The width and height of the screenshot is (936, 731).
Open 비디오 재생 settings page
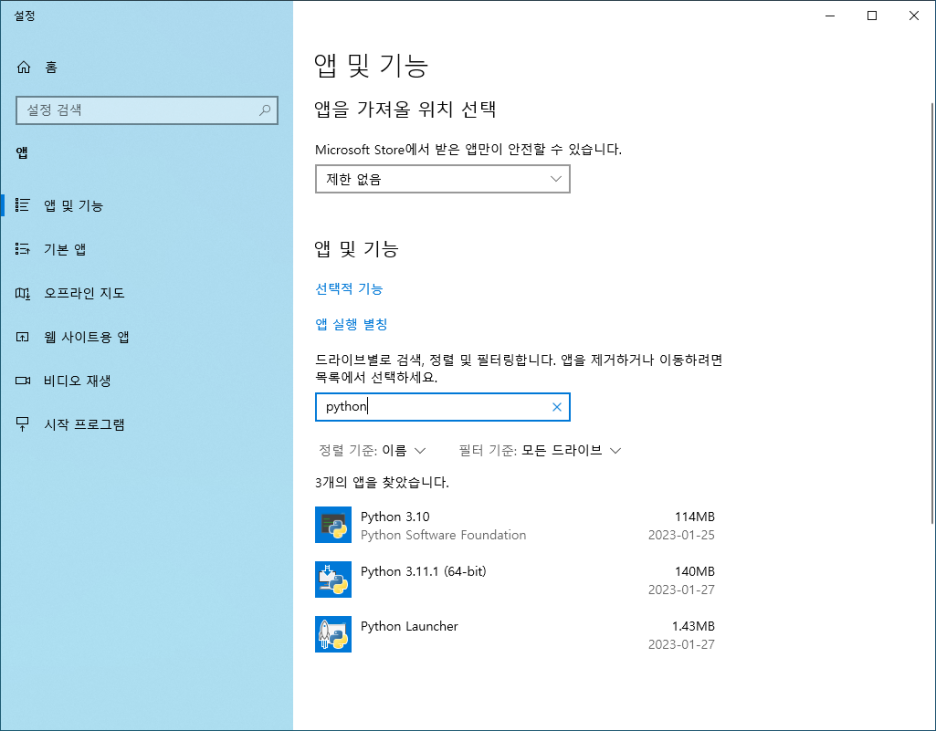click(146, 381)
